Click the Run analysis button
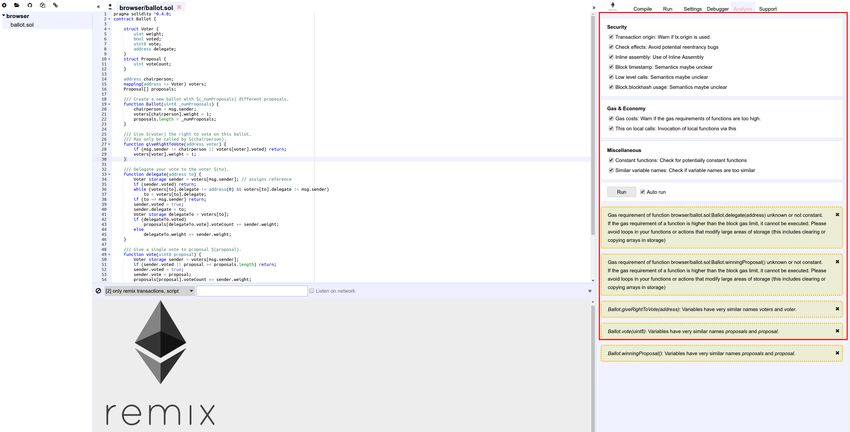850x432 pixels. (x=621, y=192)
